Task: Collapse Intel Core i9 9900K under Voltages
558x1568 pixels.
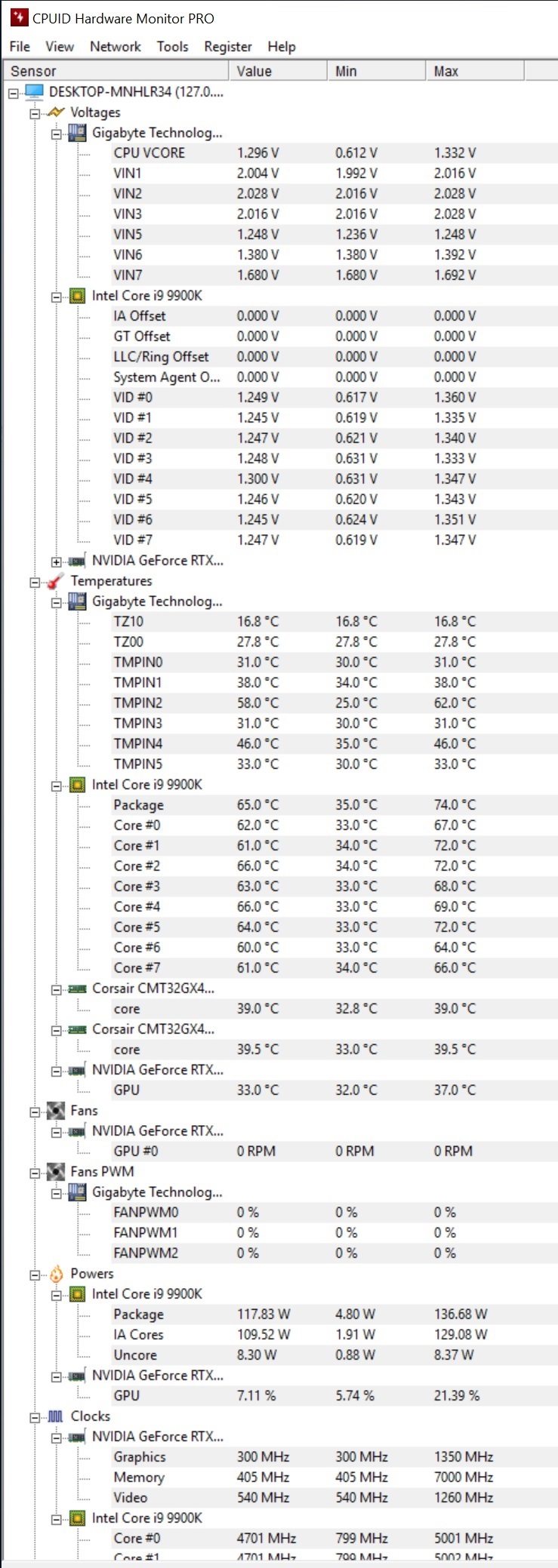Action: [56, 297]
